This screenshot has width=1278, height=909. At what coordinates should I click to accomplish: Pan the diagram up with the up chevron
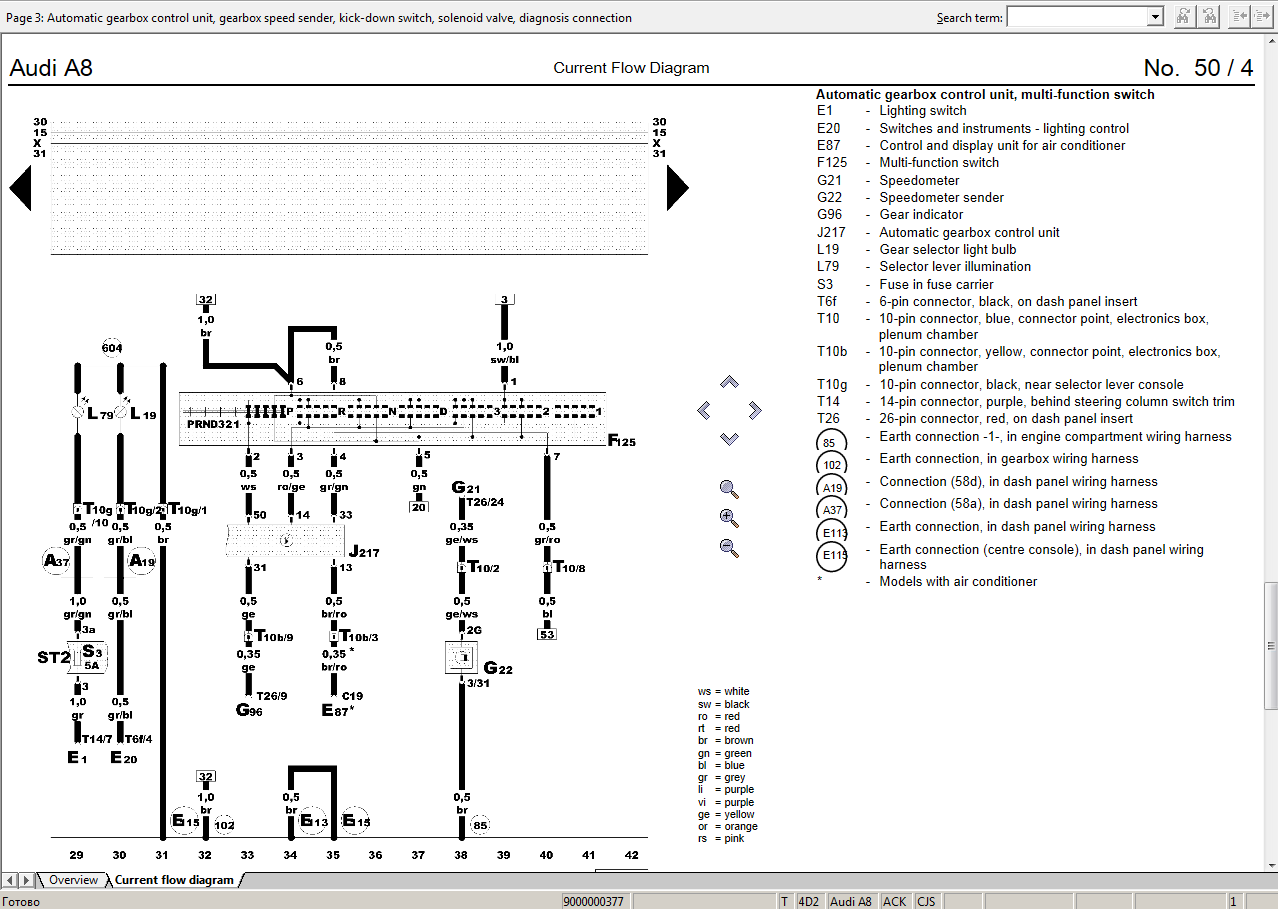729,382
